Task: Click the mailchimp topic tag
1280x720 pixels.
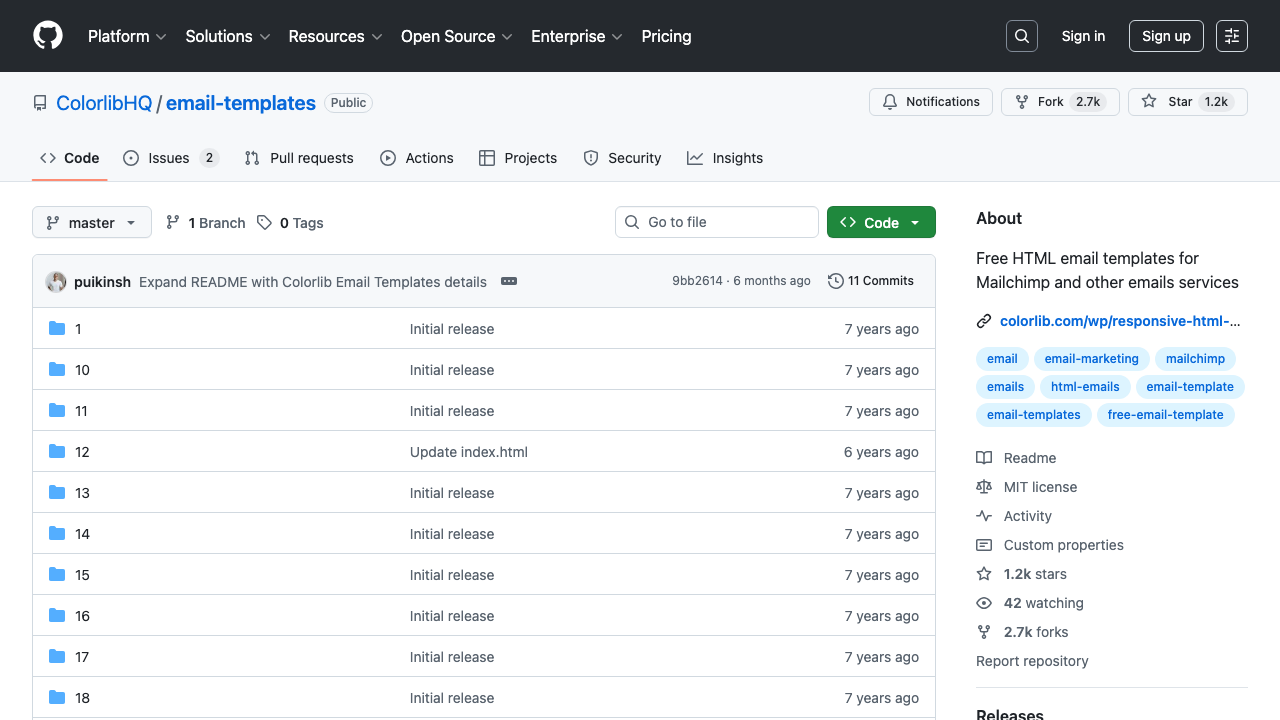Action: coord(1195,359)
